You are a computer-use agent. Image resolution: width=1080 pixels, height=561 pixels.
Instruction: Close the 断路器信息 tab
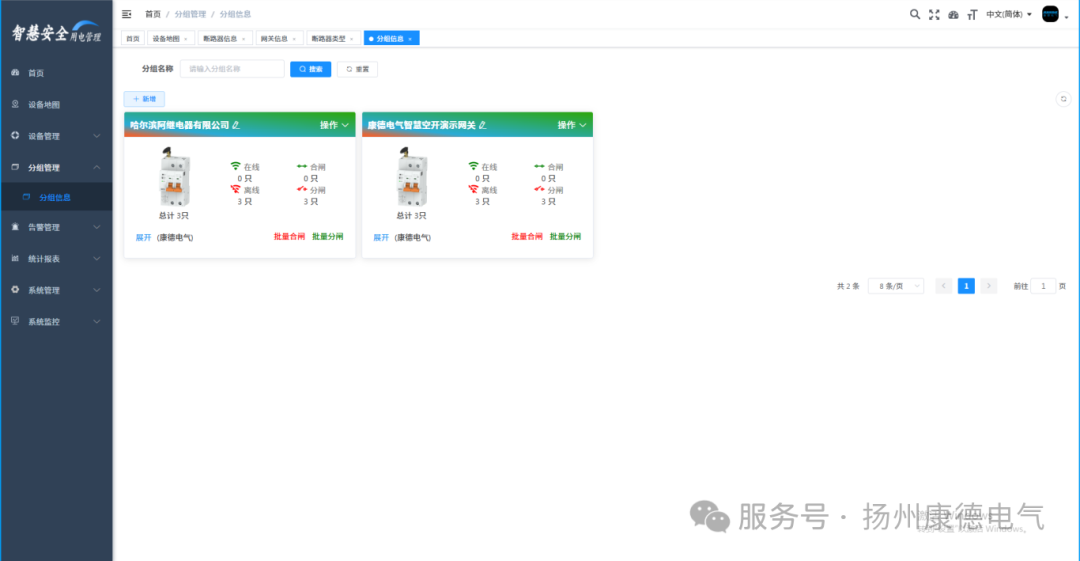[244, 39]
